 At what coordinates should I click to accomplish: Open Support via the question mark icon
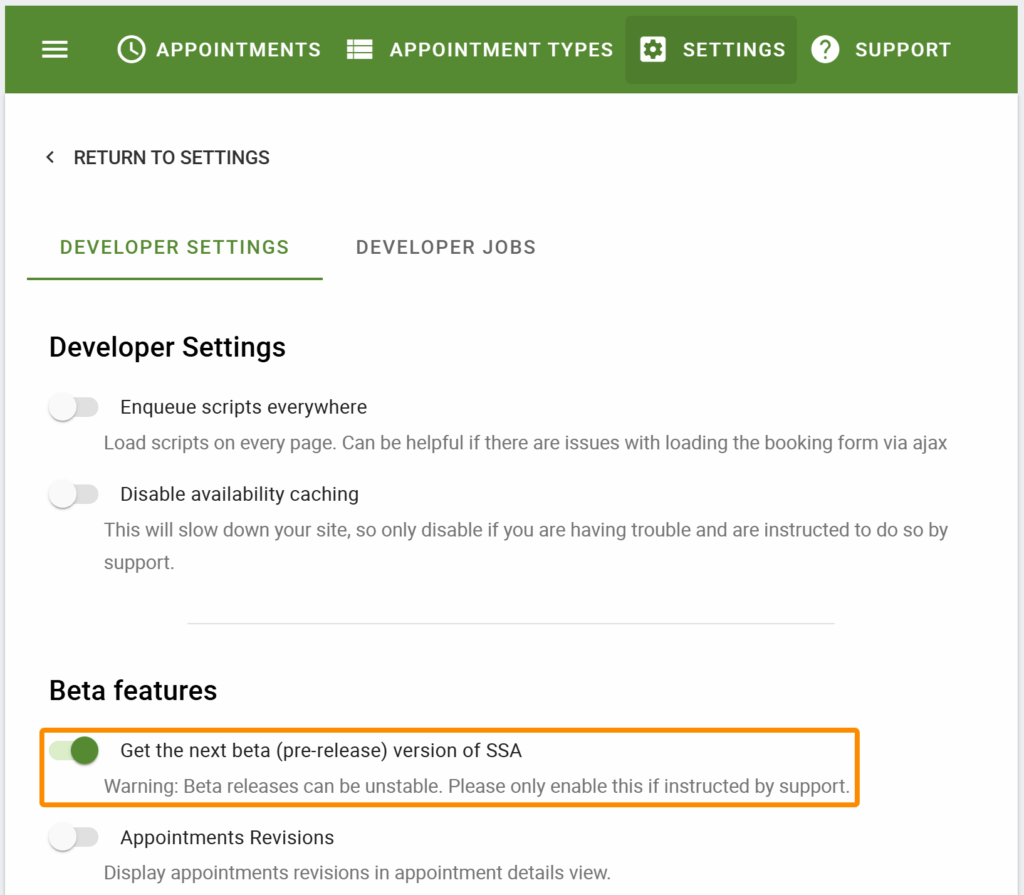click(825, 48)
